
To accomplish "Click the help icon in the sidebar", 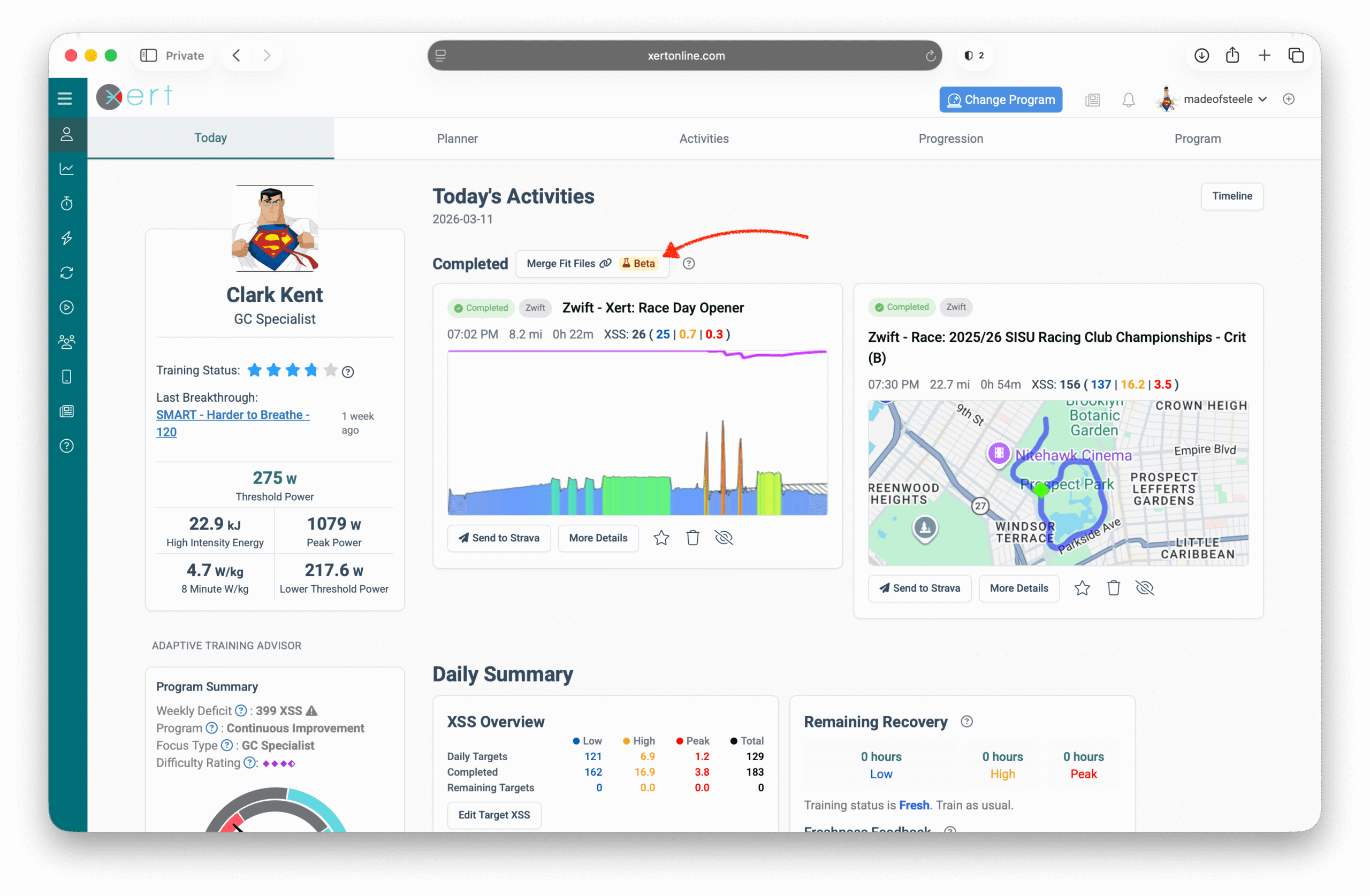I will tap(67, 446).
